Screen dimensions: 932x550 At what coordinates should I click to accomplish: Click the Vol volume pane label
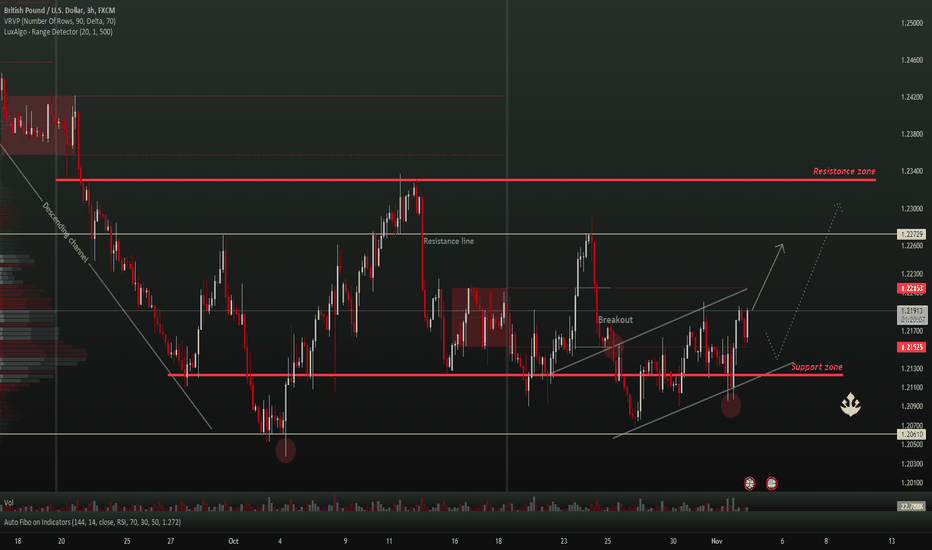point(8,502)
